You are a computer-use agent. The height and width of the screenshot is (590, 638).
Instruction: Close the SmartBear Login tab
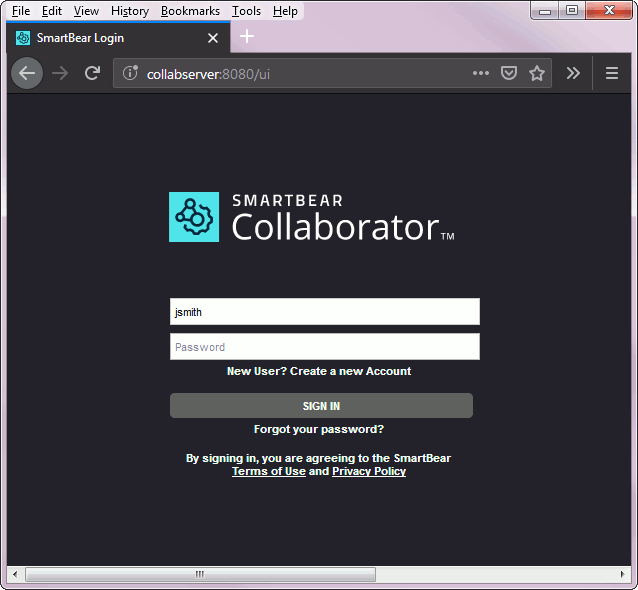[212, 38]
